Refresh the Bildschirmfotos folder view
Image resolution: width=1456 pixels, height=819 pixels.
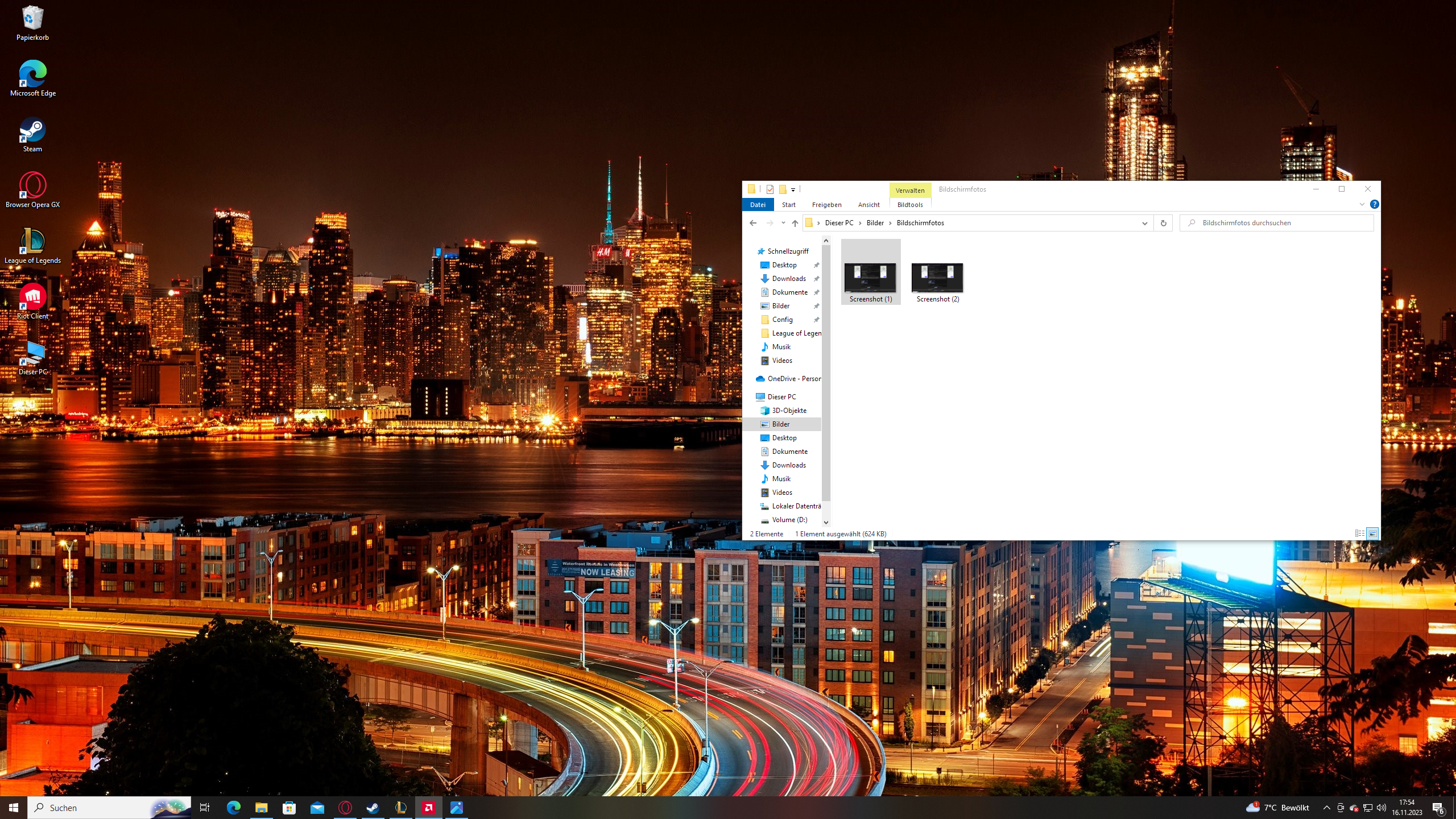point(1163,223)
